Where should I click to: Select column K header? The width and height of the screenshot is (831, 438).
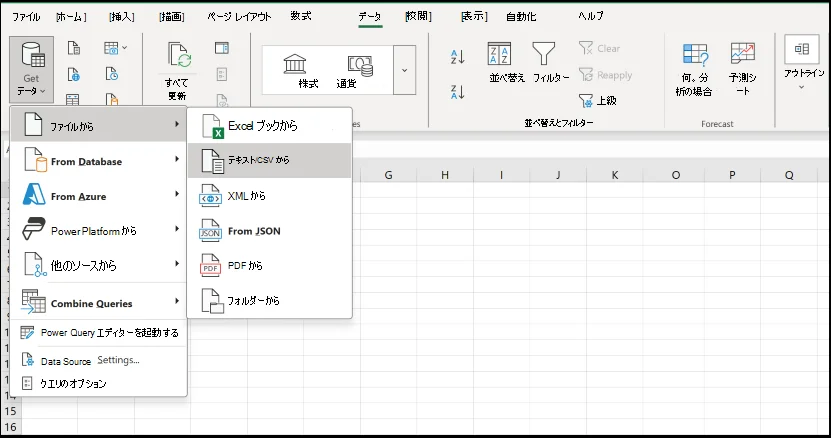615,175
